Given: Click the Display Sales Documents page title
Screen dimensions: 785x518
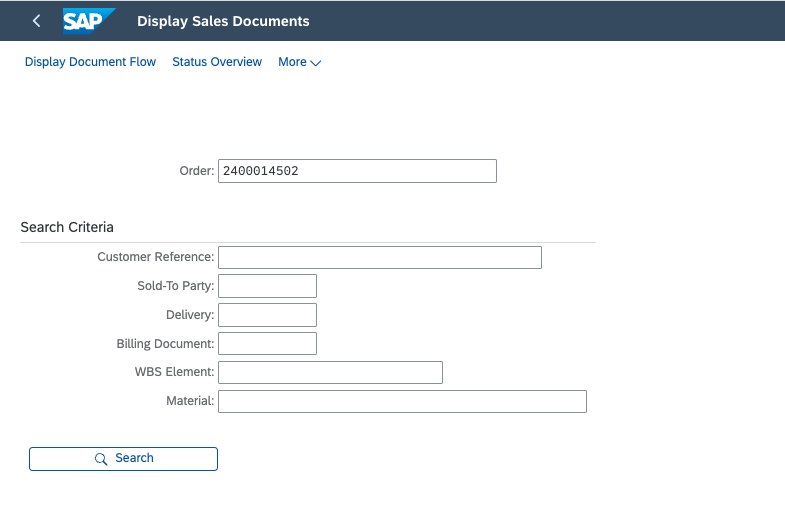Looking at the screenshot, I should click(x=223, y=21).
